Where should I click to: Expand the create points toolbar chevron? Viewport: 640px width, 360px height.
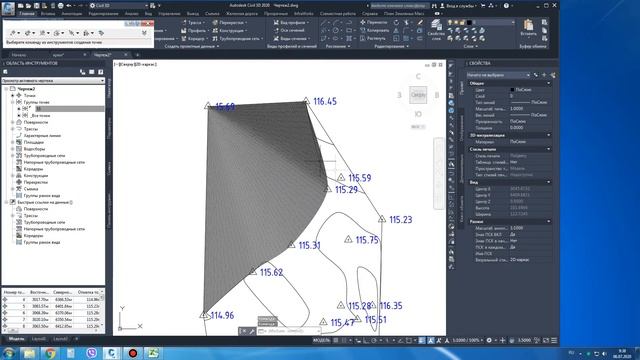[x=144, y=33]
